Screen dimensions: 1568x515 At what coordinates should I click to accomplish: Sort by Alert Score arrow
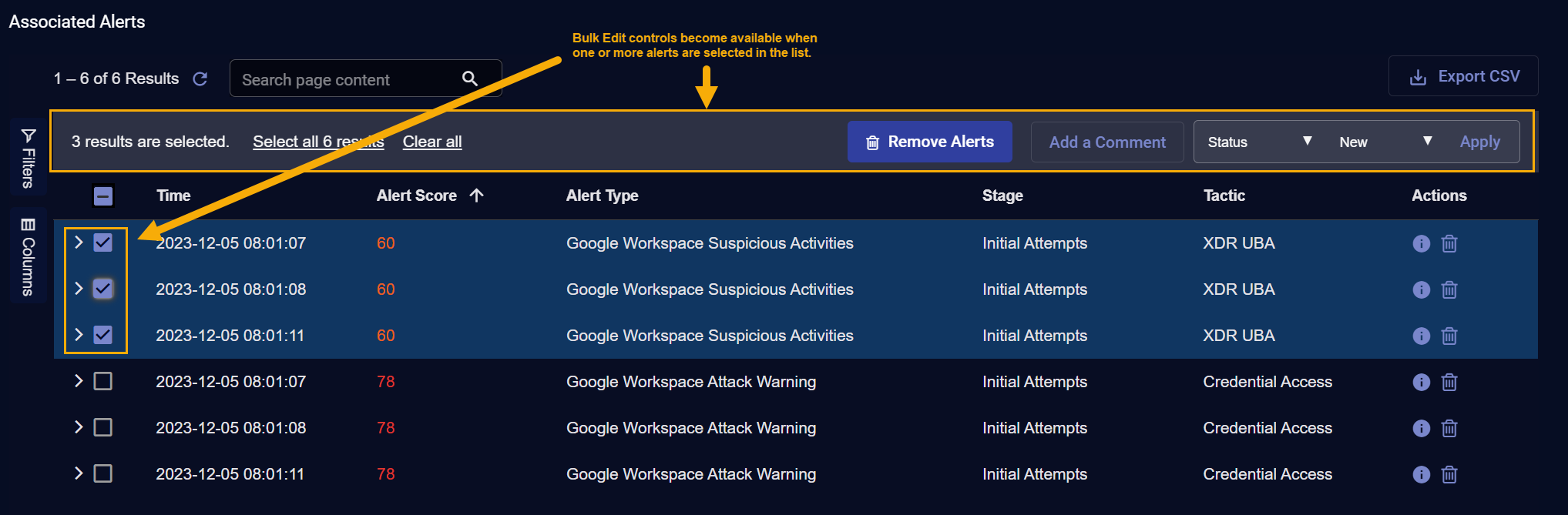(477, 196)
